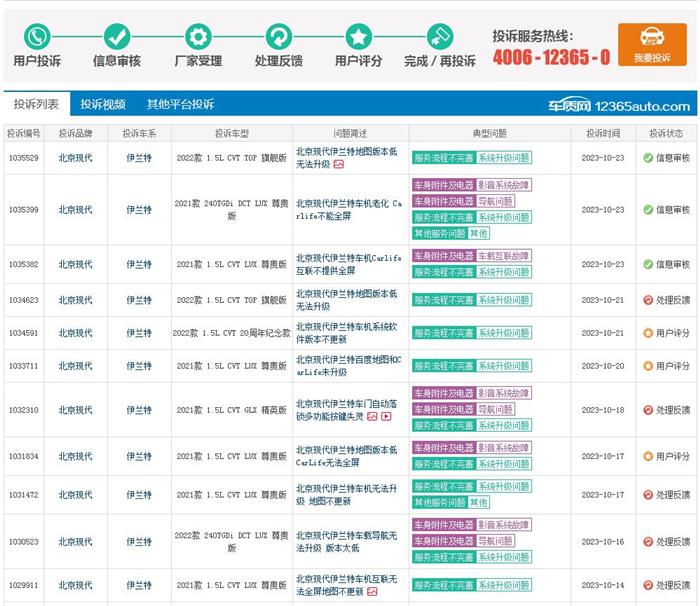Click green 信息审核 status icon for 1035382
The height and width of the screenshot is (606, 700).
point(648,264)
